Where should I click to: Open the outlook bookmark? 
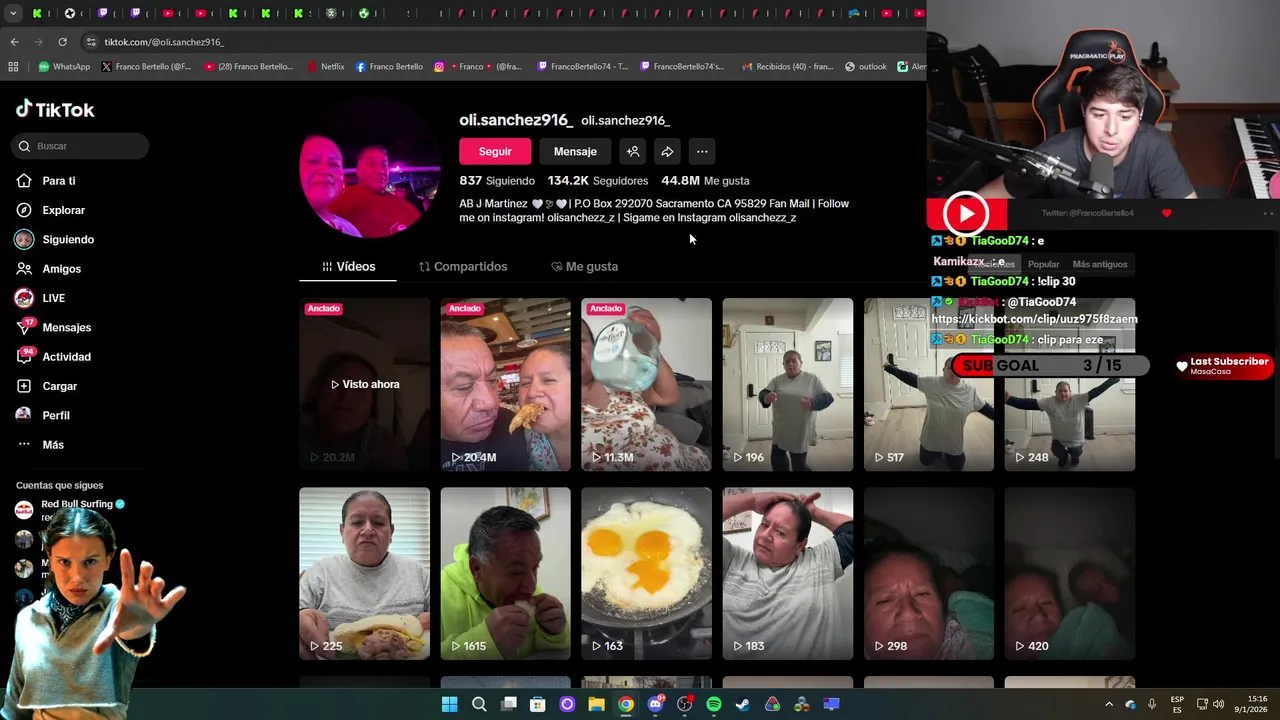click(866, 67)
